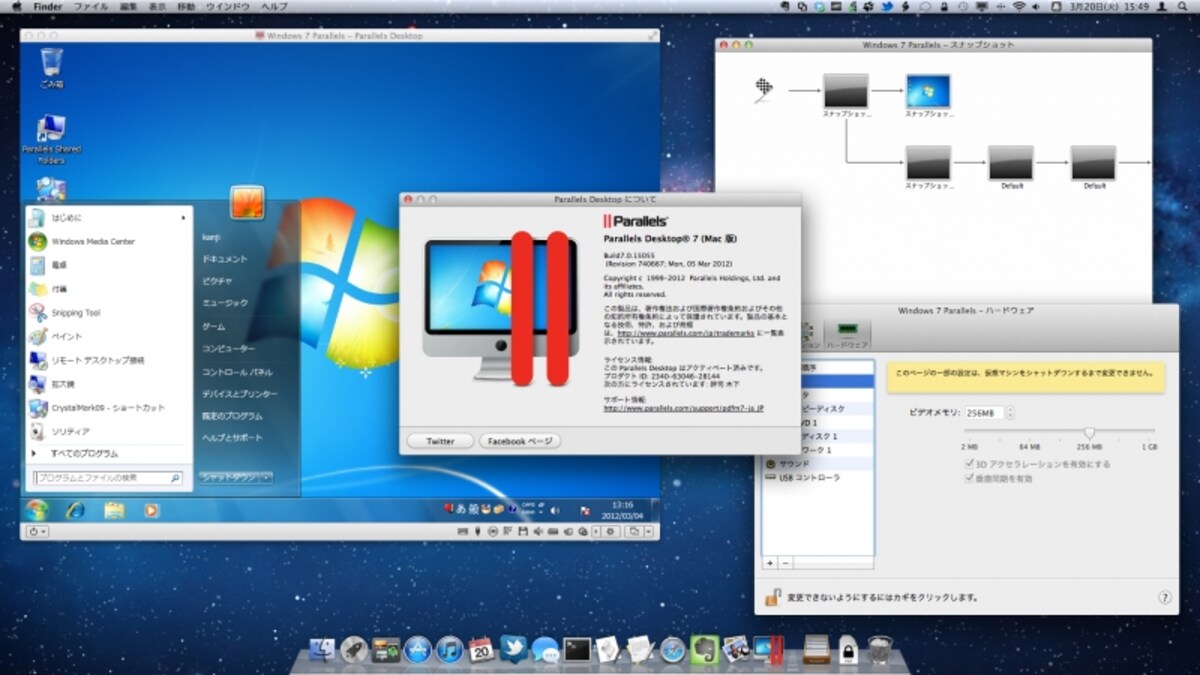
Task: Open the ファイル menu
Action: pyautogui.click(x=91, y=6)
